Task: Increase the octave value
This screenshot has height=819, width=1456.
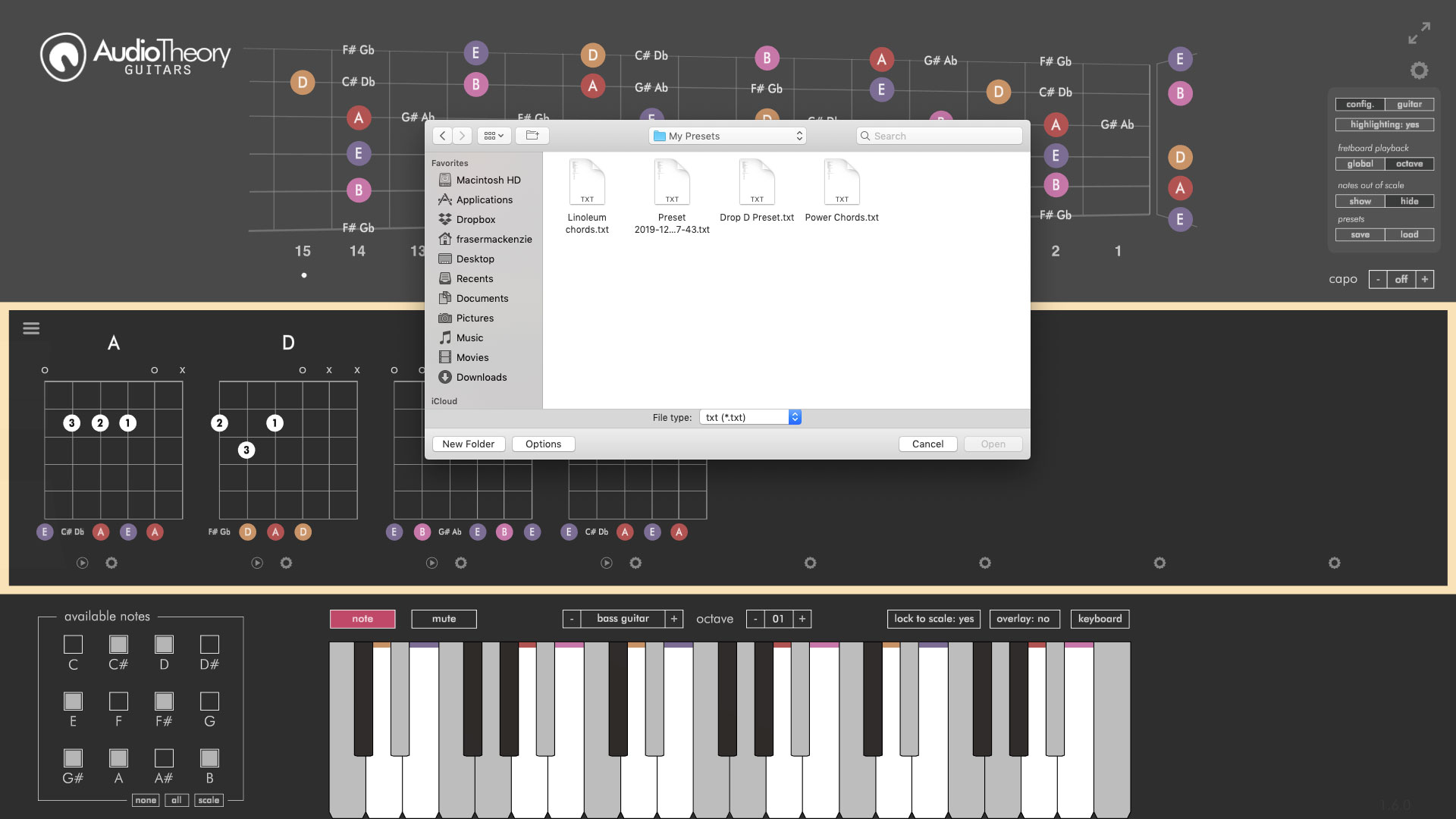Action: point(802,619)
